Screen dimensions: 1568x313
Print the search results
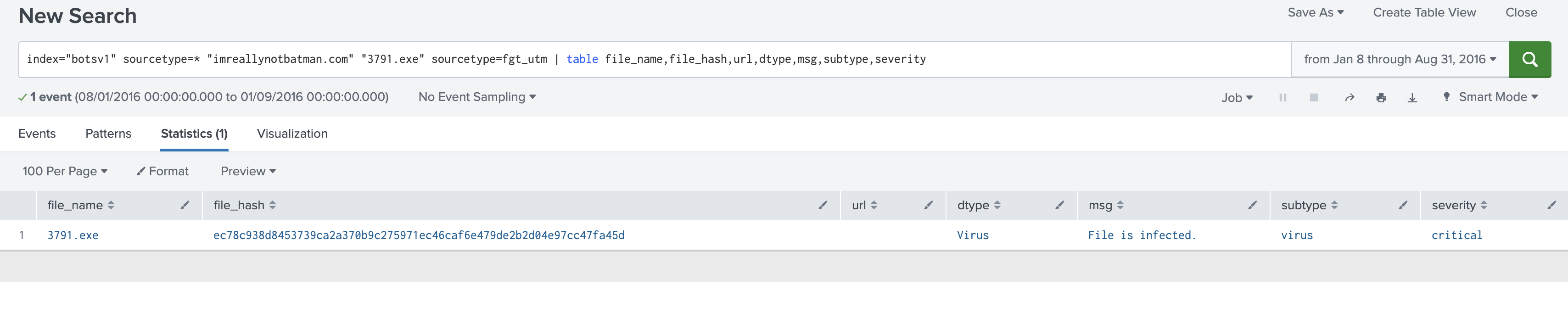[1381, 97]
